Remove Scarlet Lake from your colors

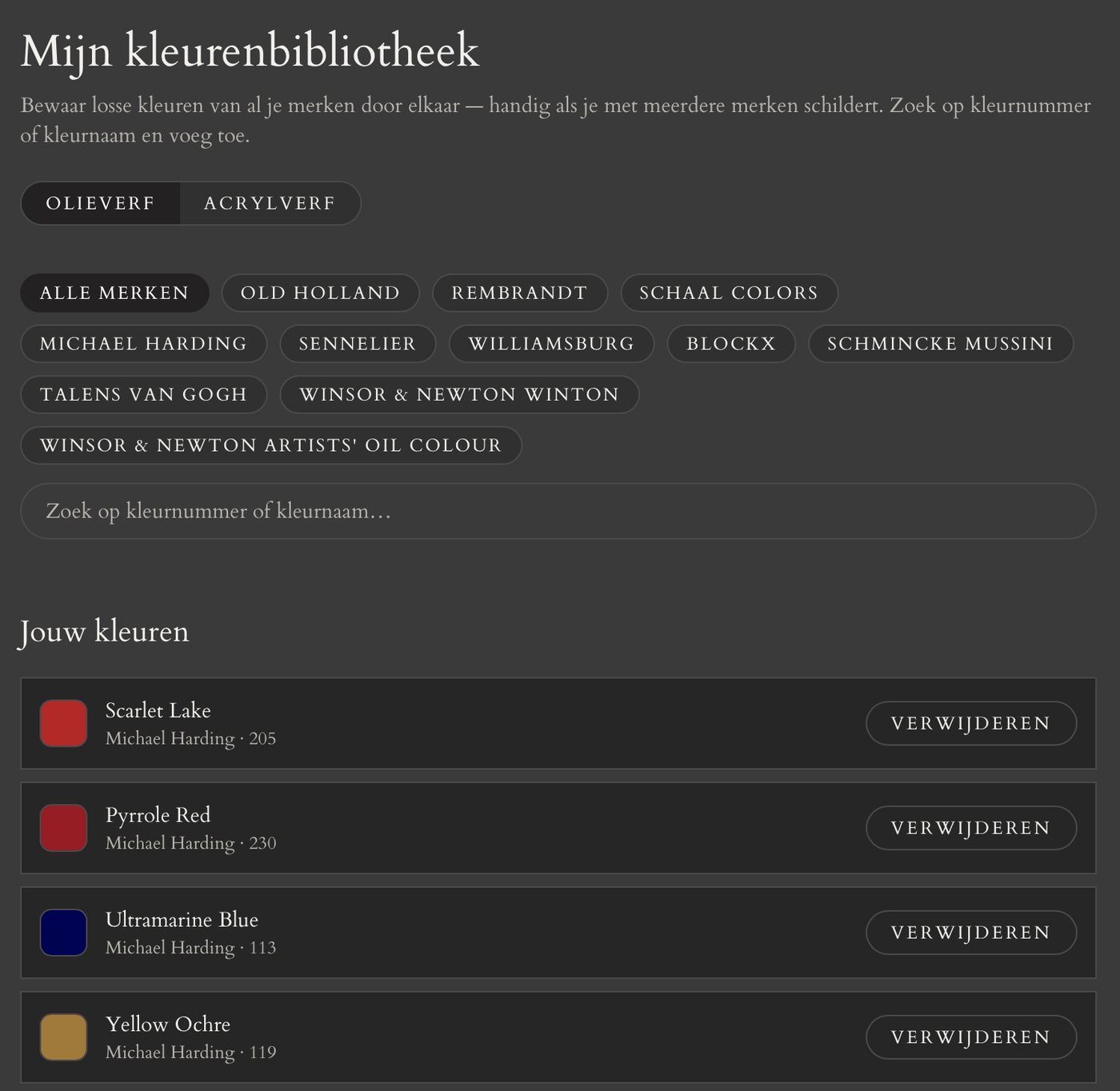pyautogui.click(x=970, y=723)
